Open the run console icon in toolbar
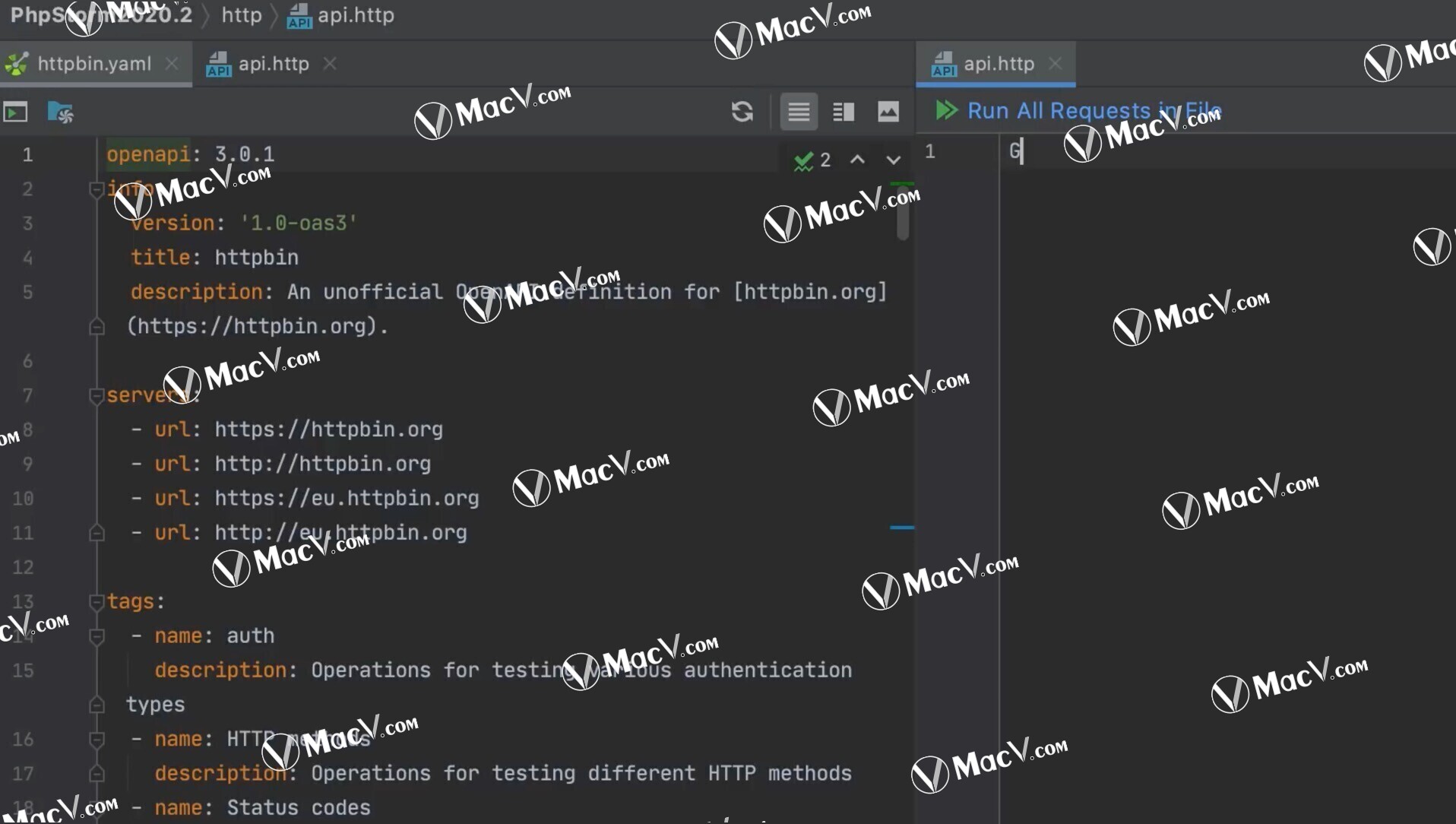1456x824 pixels. [15, 113]
